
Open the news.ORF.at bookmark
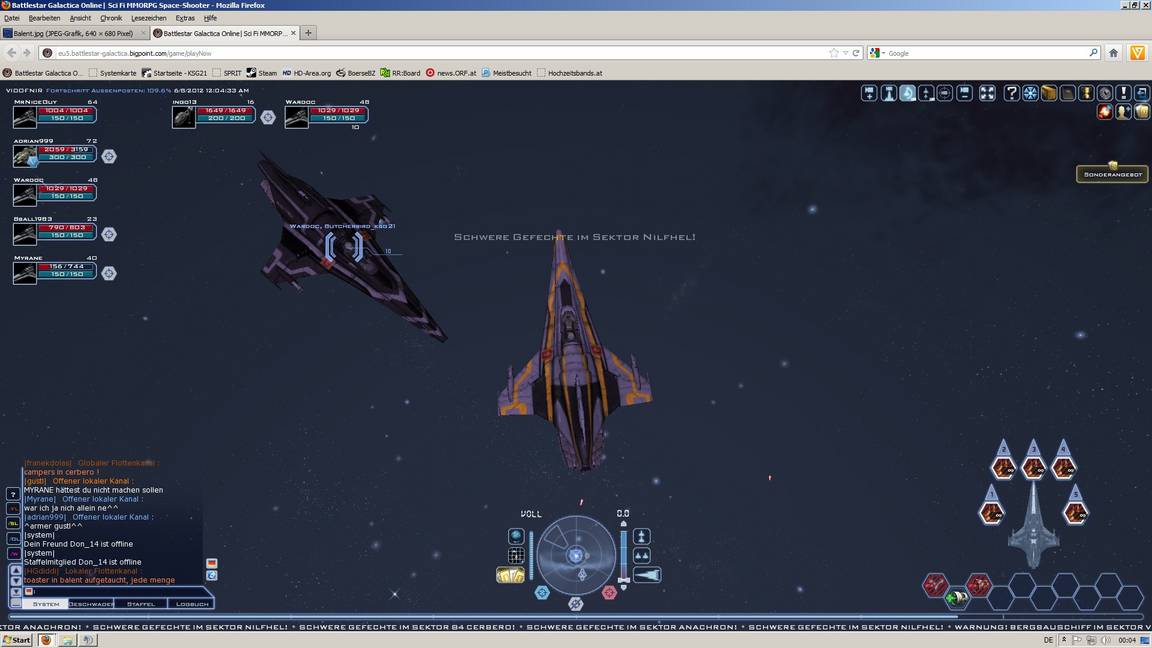point(451,73)
